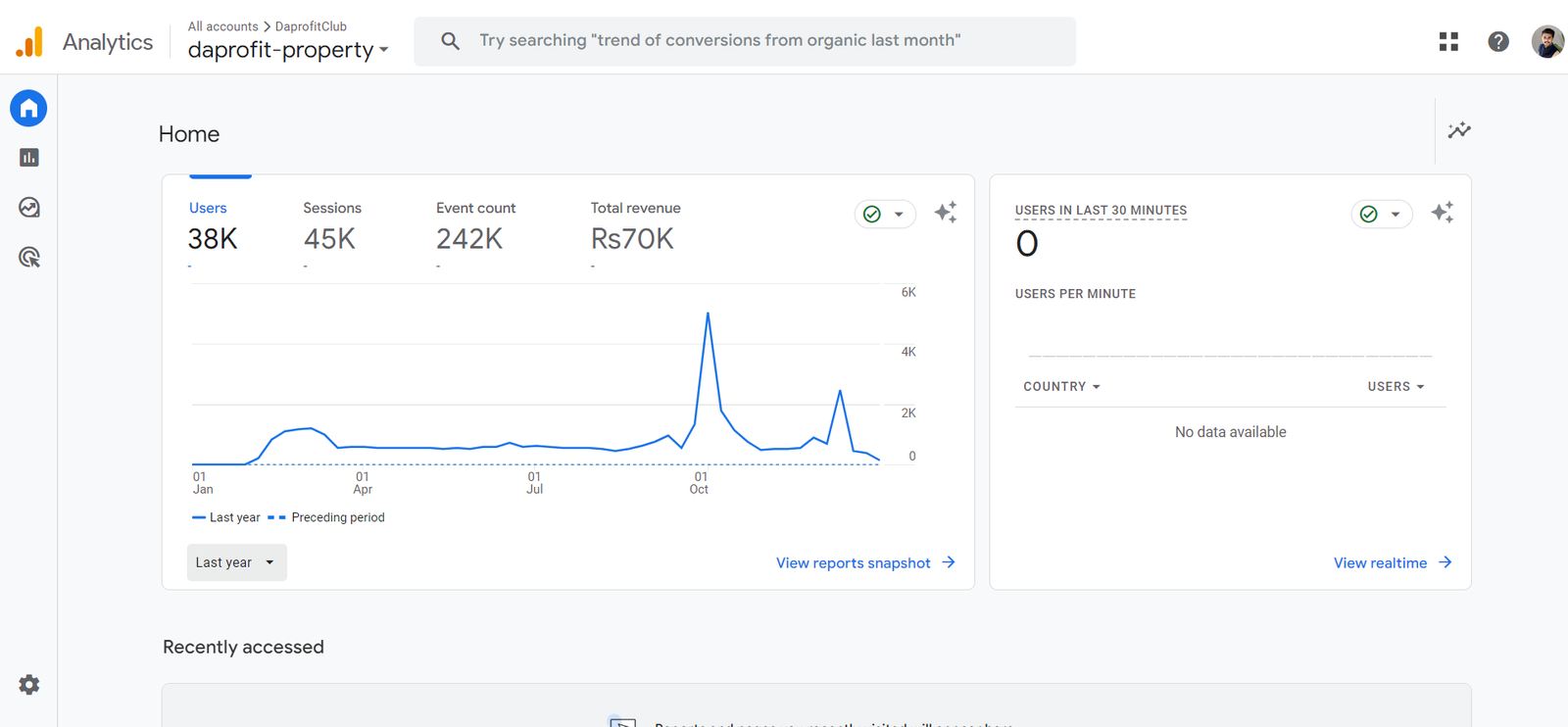
Task: Open the USERS metric dropdown
Action: tap(1396, 387)
